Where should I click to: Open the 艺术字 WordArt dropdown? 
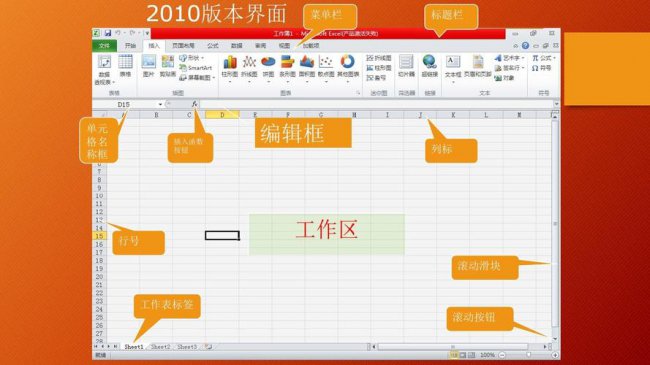(523, 58)
